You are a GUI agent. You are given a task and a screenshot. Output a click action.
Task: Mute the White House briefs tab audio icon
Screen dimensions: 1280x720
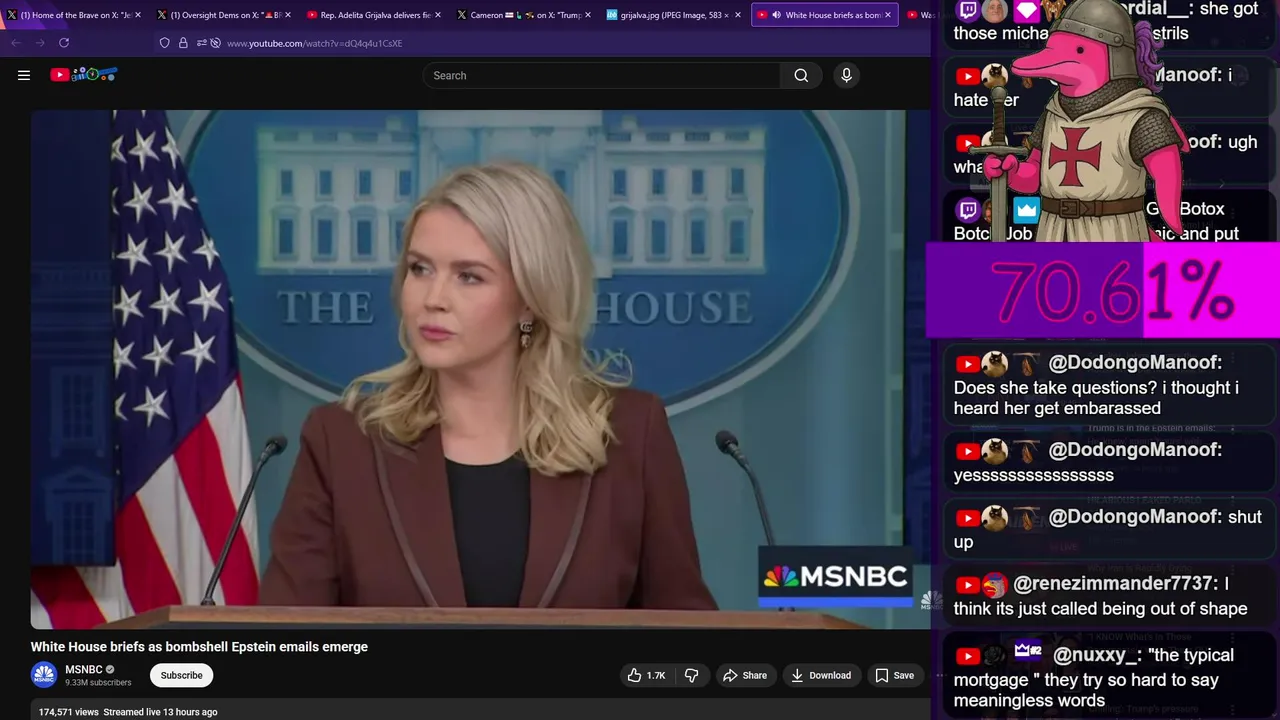[x=776, y=15]
